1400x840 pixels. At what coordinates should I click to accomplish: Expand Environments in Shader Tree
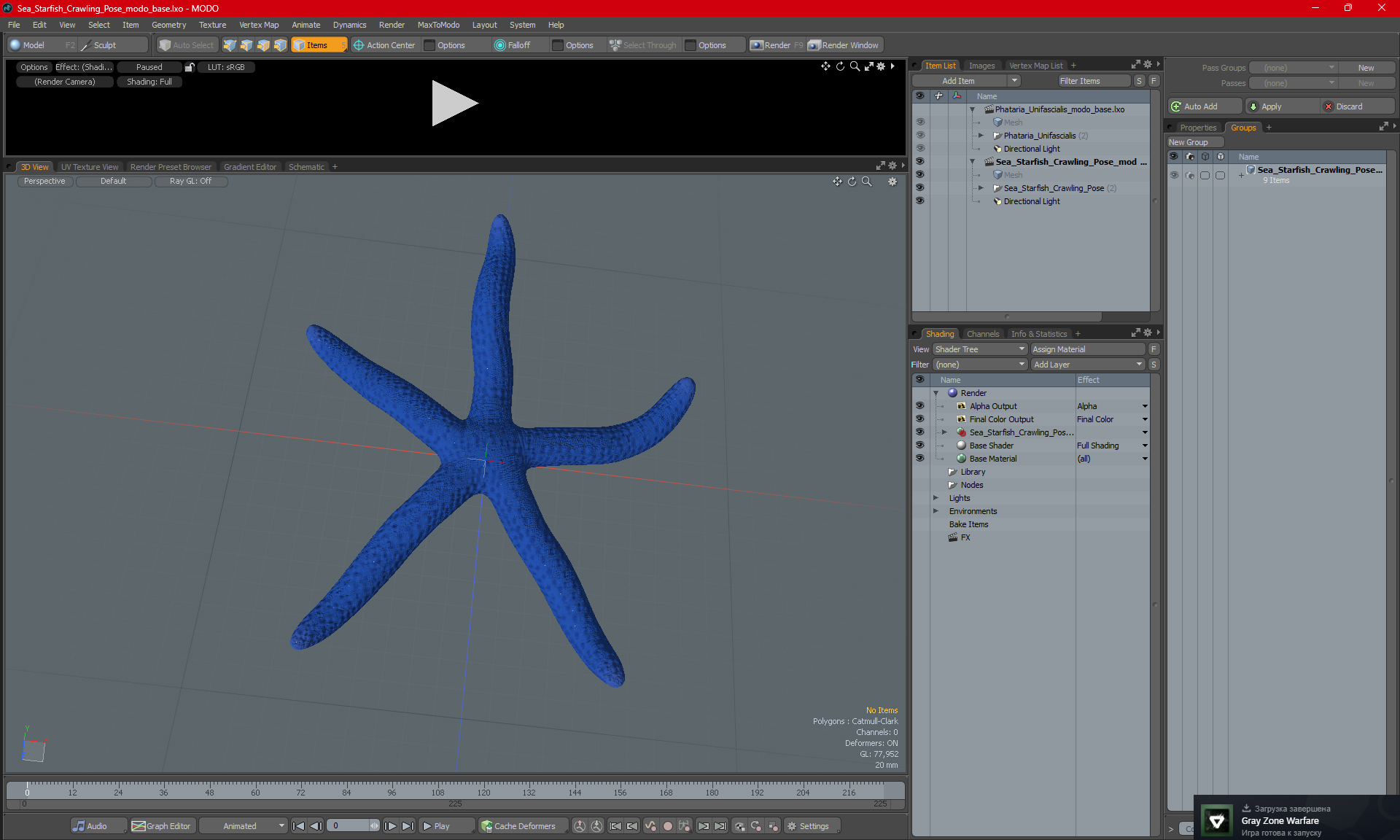(x=936, y=511)
